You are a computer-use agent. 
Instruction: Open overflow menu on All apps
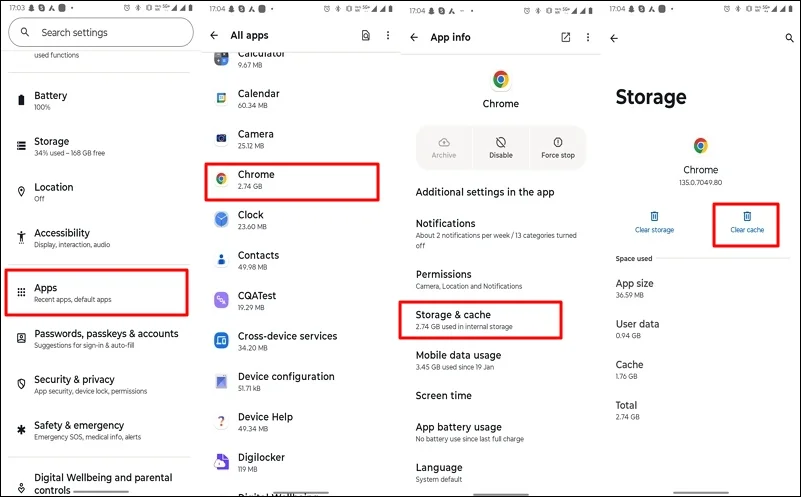388,35
